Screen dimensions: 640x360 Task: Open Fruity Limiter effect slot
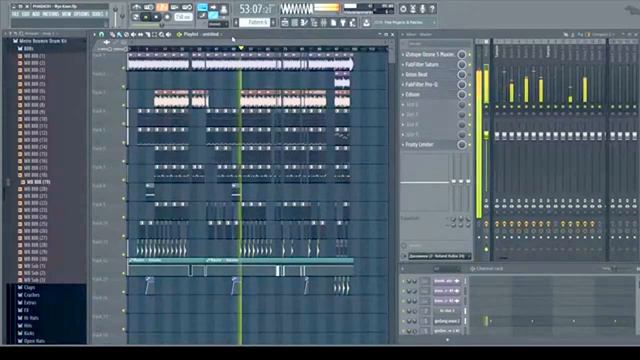coord(420,144)
